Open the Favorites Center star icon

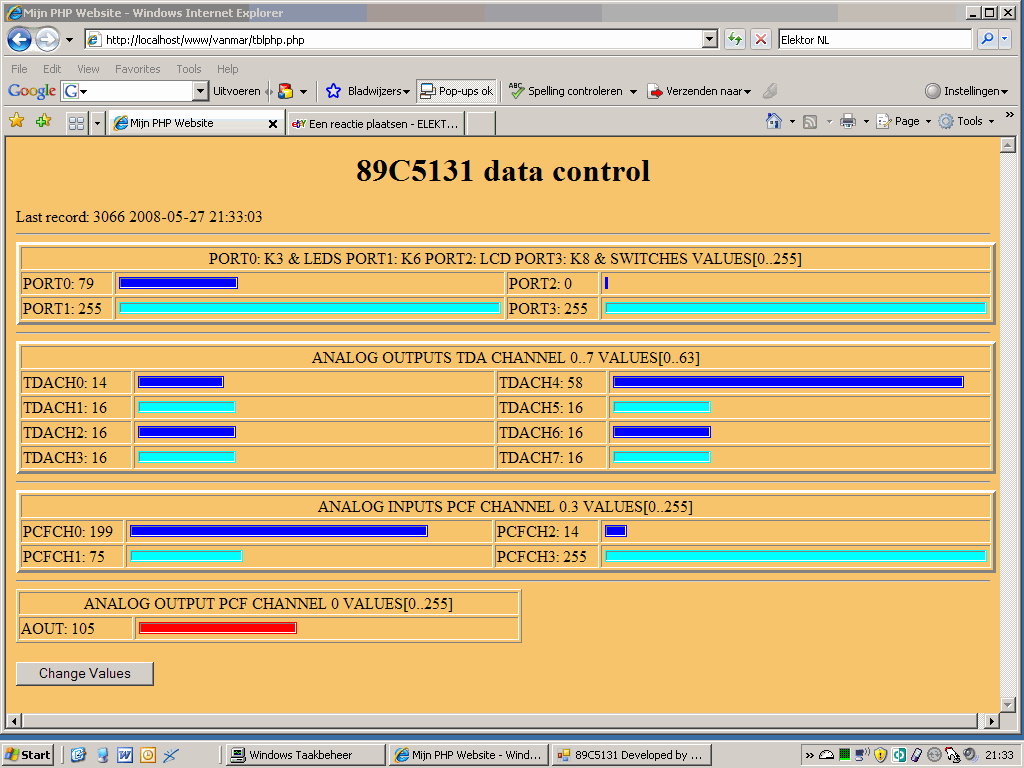16,121
